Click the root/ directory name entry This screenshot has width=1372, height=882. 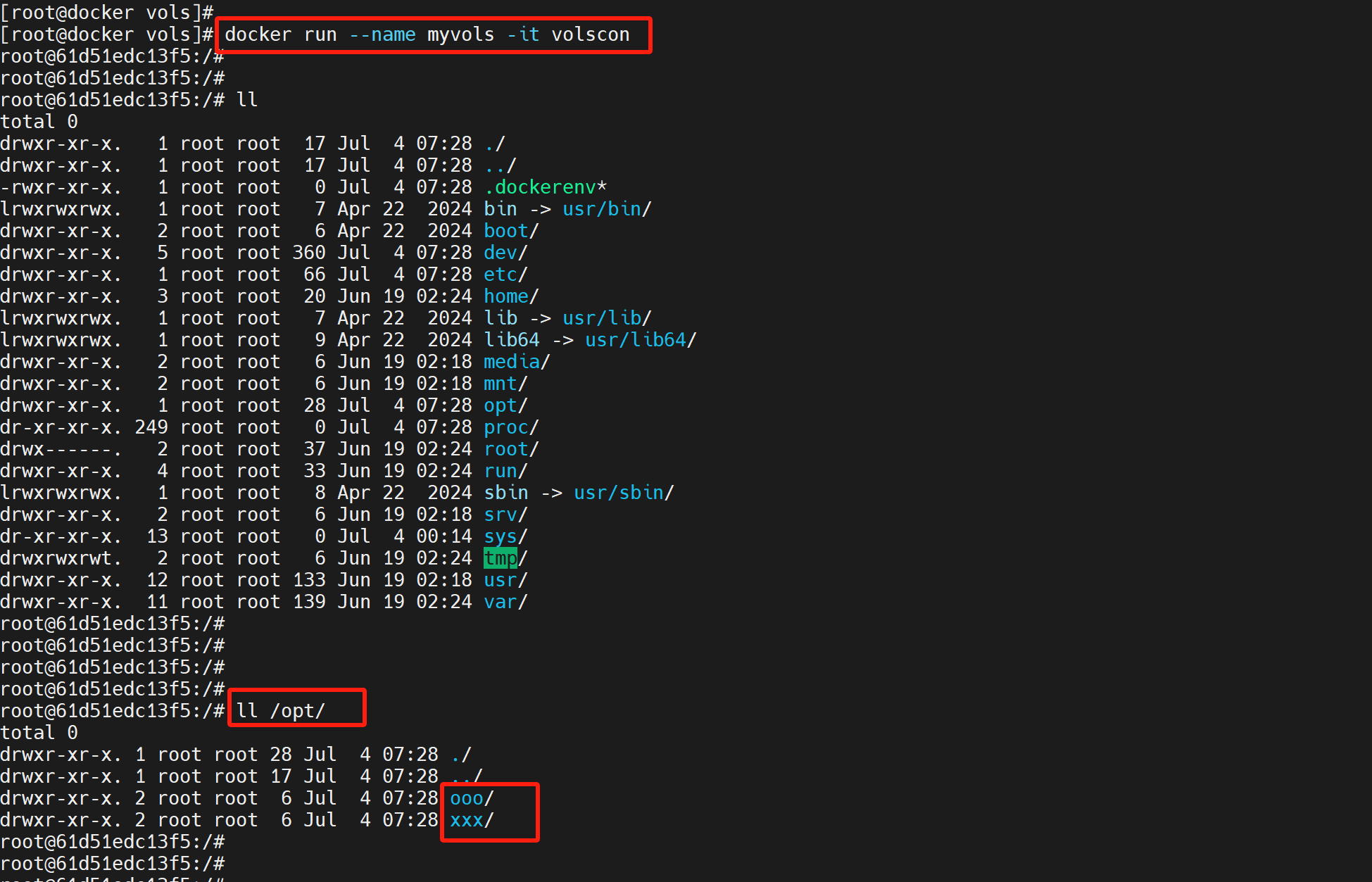[511, 449]
